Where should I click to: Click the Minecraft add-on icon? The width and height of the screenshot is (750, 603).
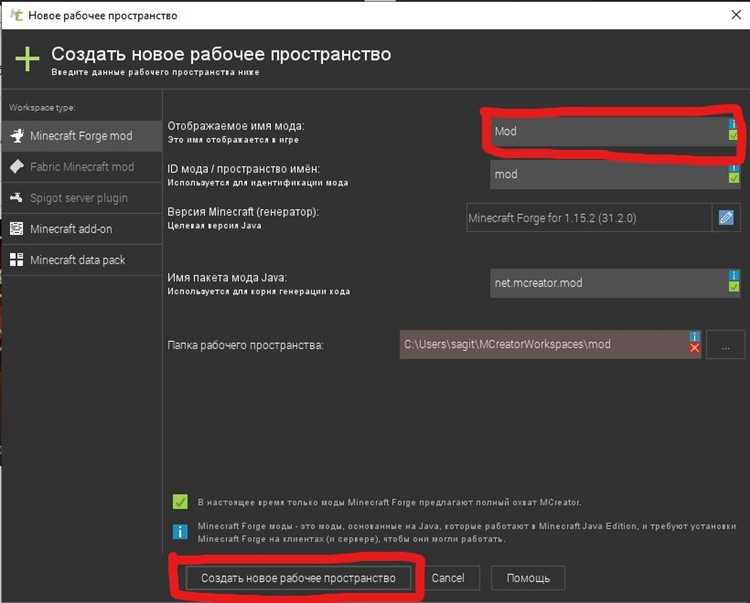[17, 229]
